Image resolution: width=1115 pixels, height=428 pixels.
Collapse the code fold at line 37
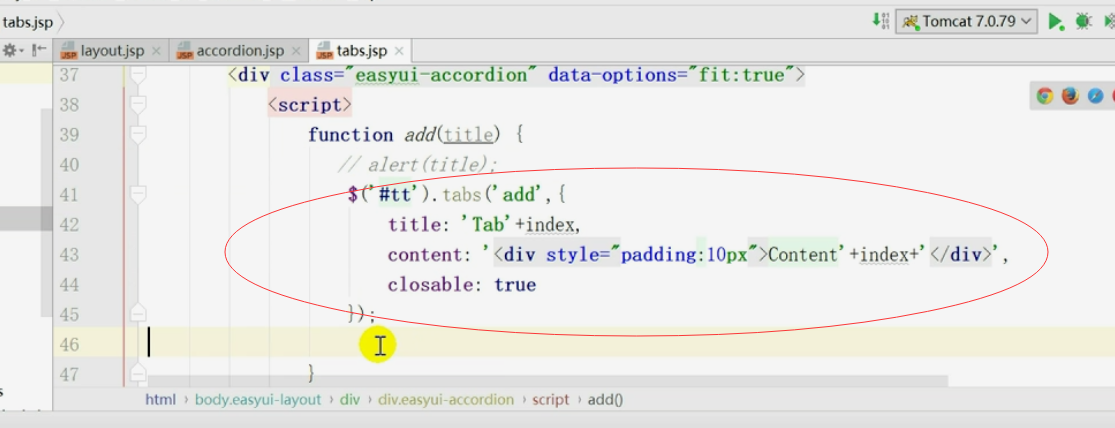(138, 74)
